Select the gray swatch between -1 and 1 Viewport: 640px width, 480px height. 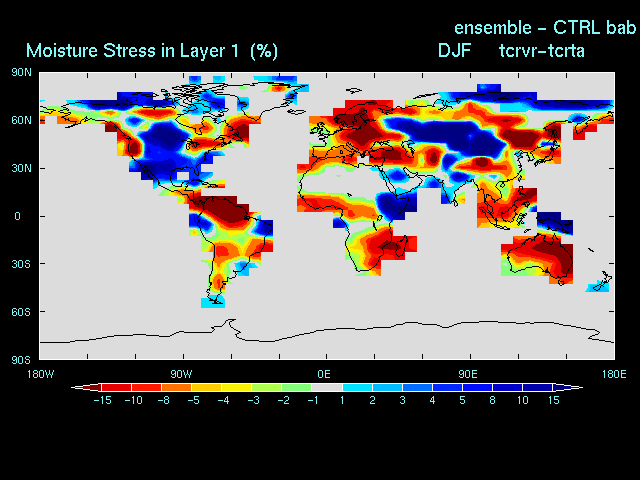(x=326, y=387)
